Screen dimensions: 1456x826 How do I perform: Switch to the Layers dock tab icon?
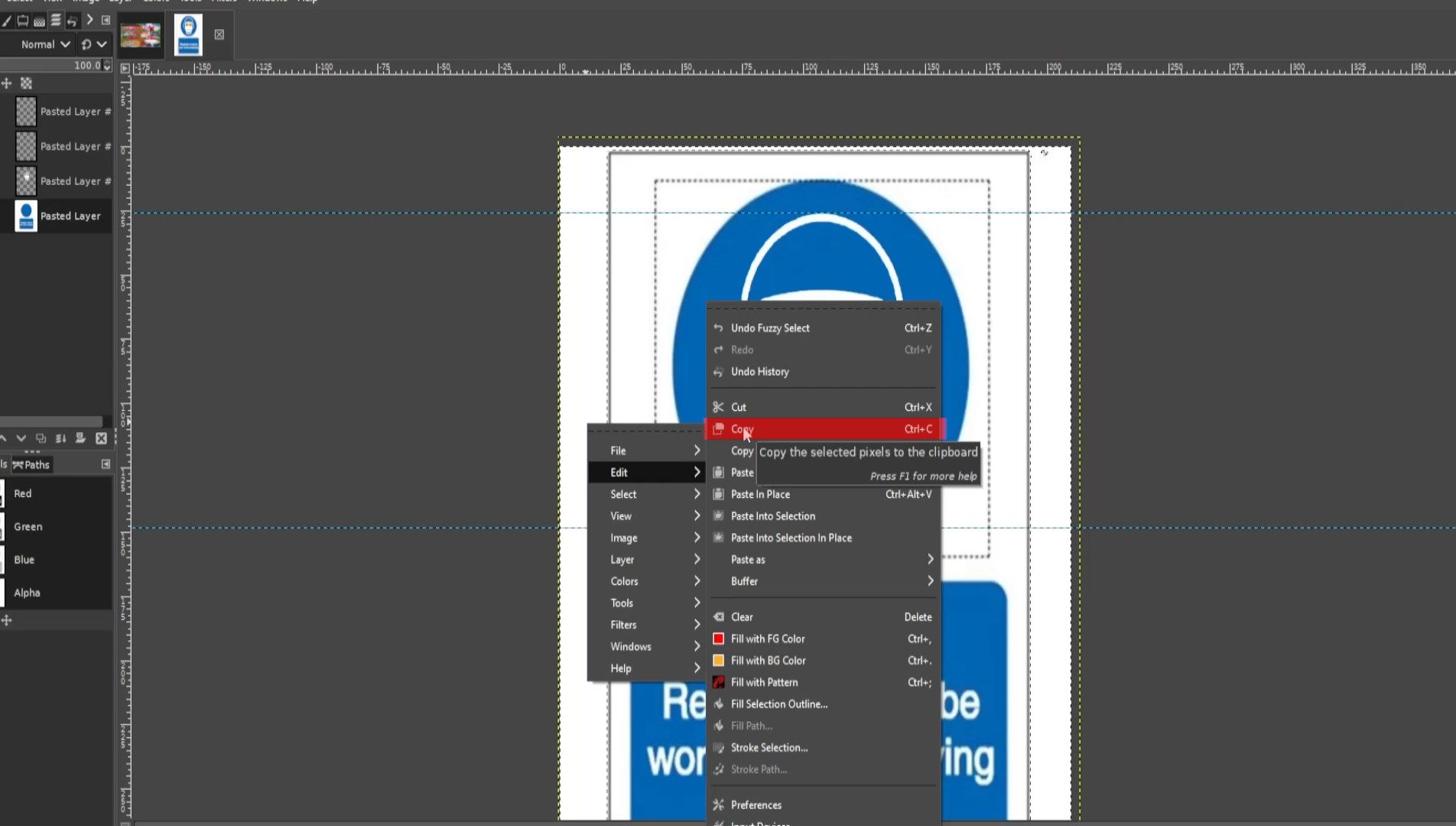[x=56, y=21]
